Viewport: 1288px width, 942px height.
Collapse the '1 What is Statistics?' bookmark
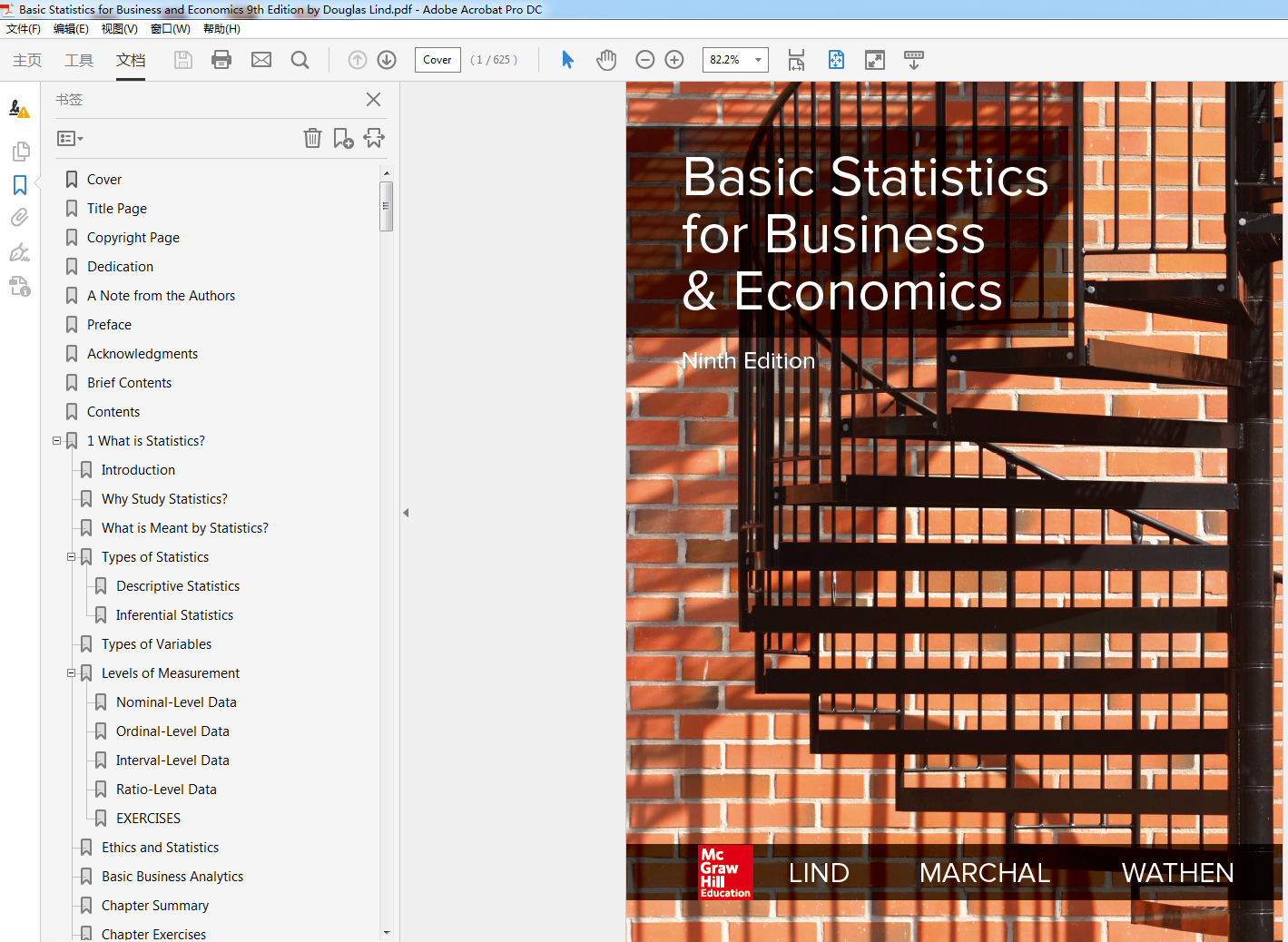point(56,441)
